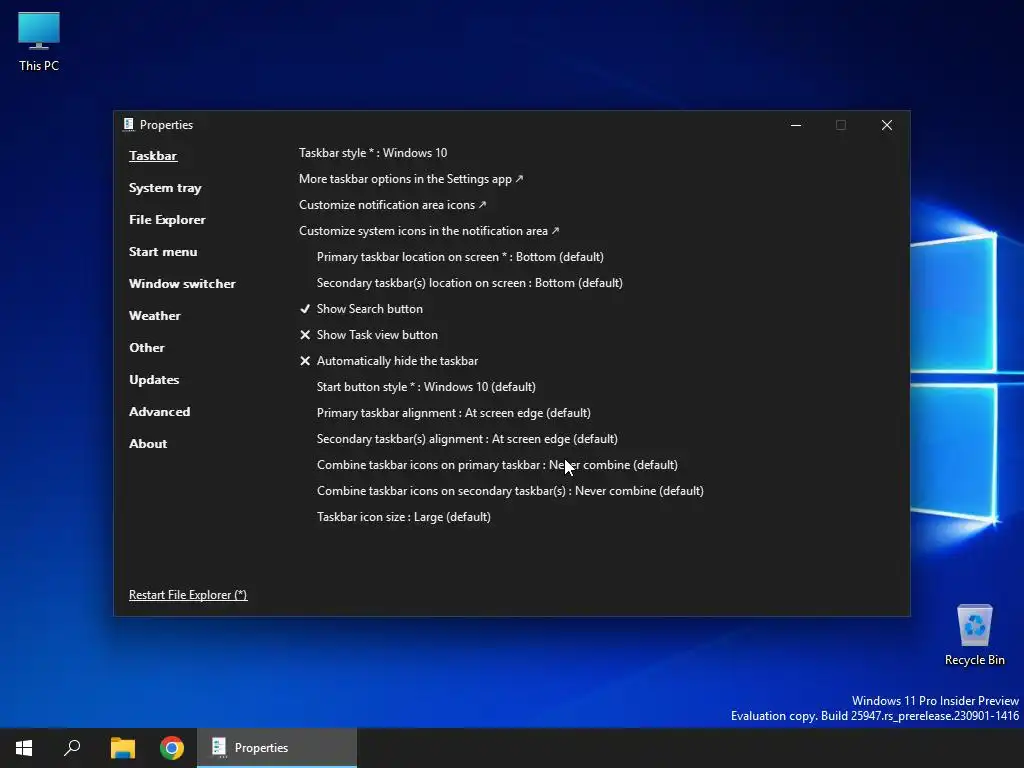Change Combine icons on secondary taskbar(s)
1024x768 pixels.
510,491
